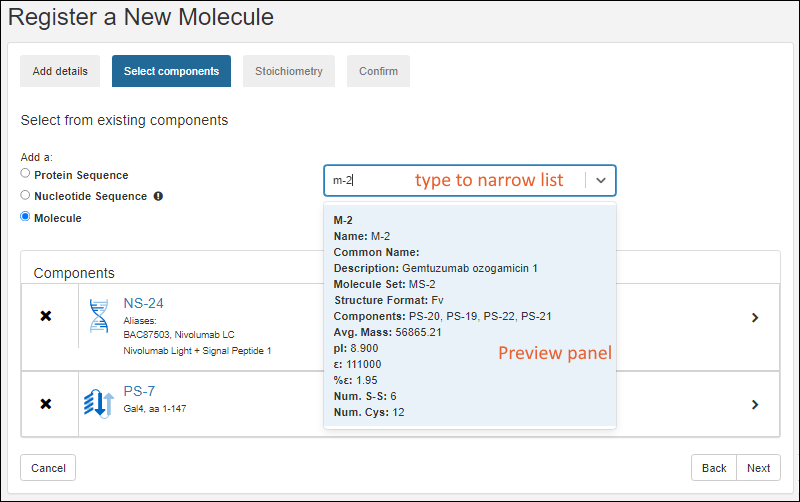Open the molecule search dropdown arrow
Viewport: 800px width, 502px height.
point(600,181)
